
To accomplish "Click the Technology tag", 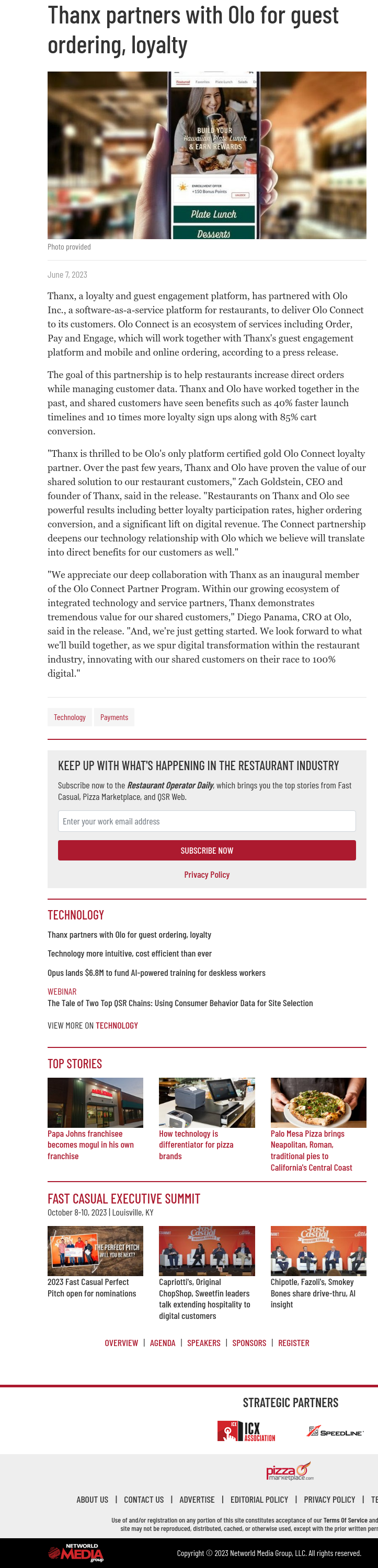I will [70, 717].
